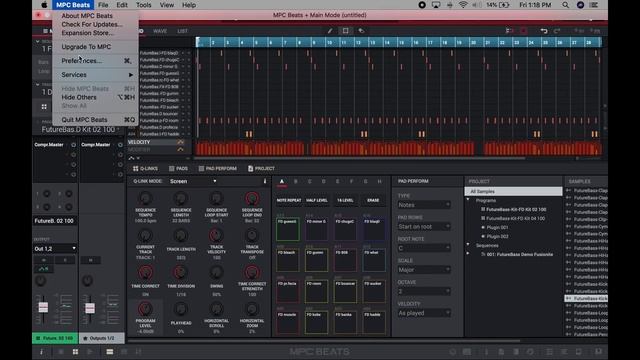Click the Sequence Tempo knob
Screen dimensions: 640x360
(x=145, y=198)
